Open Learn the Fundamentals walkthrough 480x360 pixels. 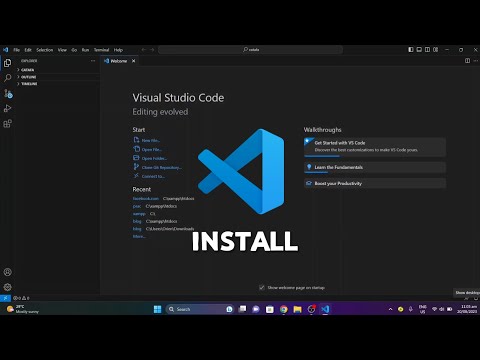375,167
